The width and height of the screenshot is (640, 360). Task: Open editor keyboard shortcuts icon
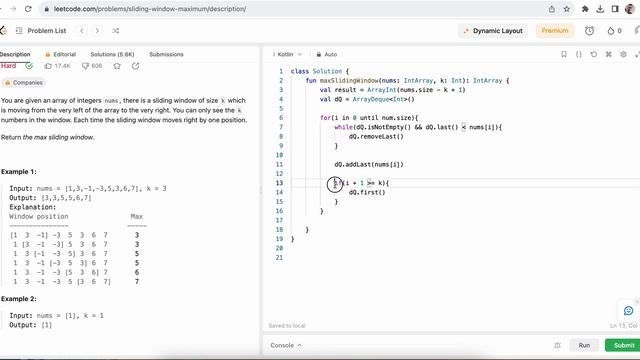tap(609, 54)
